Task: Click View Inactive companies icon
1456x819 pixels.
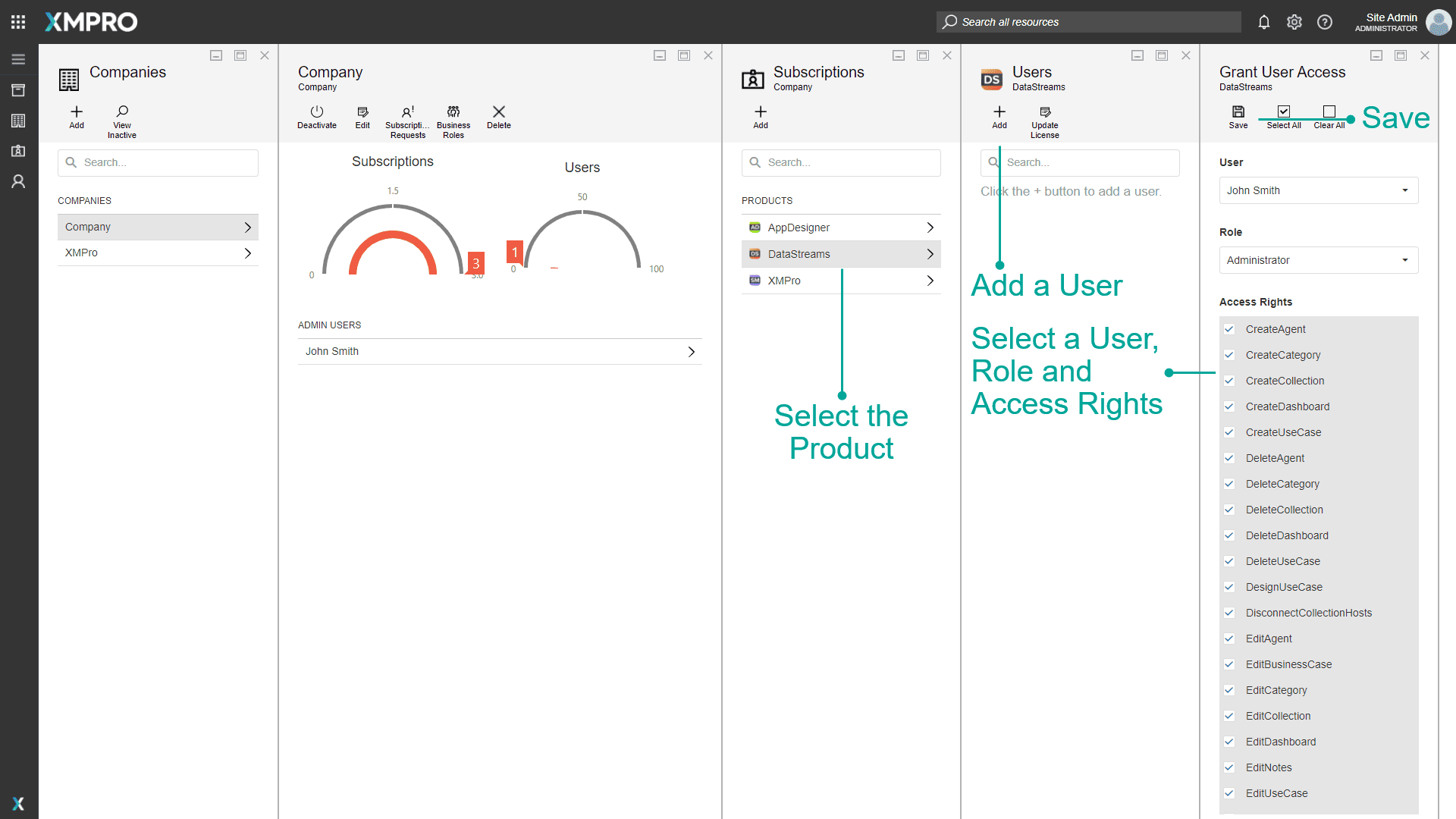Action: pos(122,112)
